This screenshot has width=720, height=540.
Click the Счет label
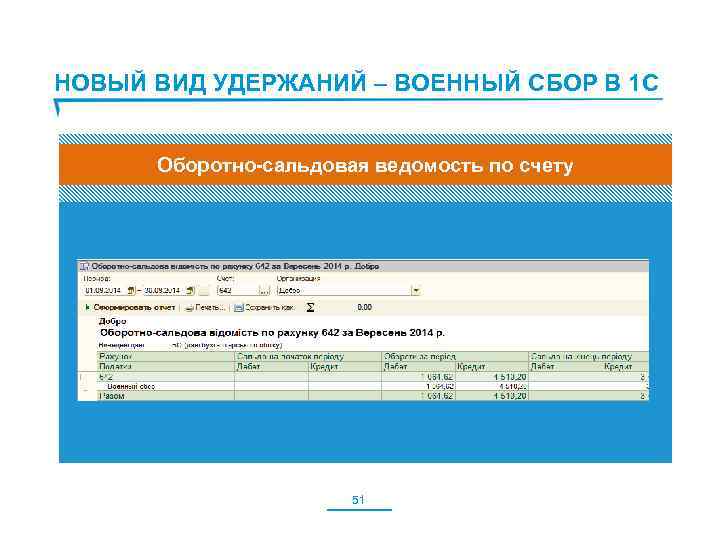(225, 278)
